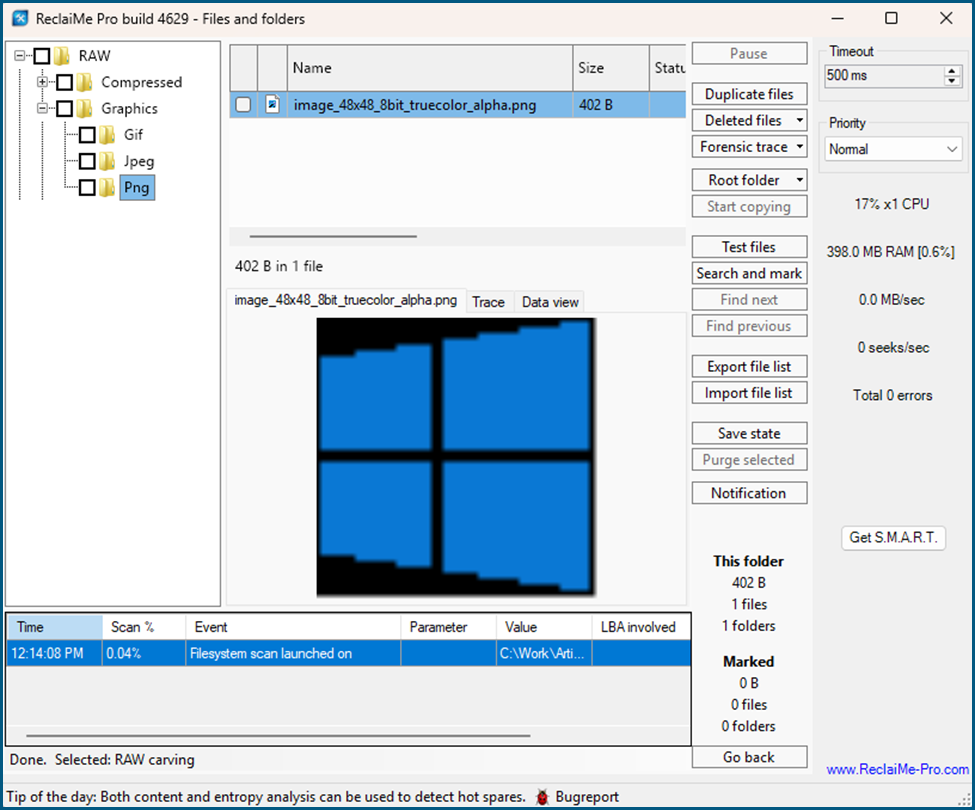Click the Save state button
This screenshot has width=975, height=810.
coord(749,433)
